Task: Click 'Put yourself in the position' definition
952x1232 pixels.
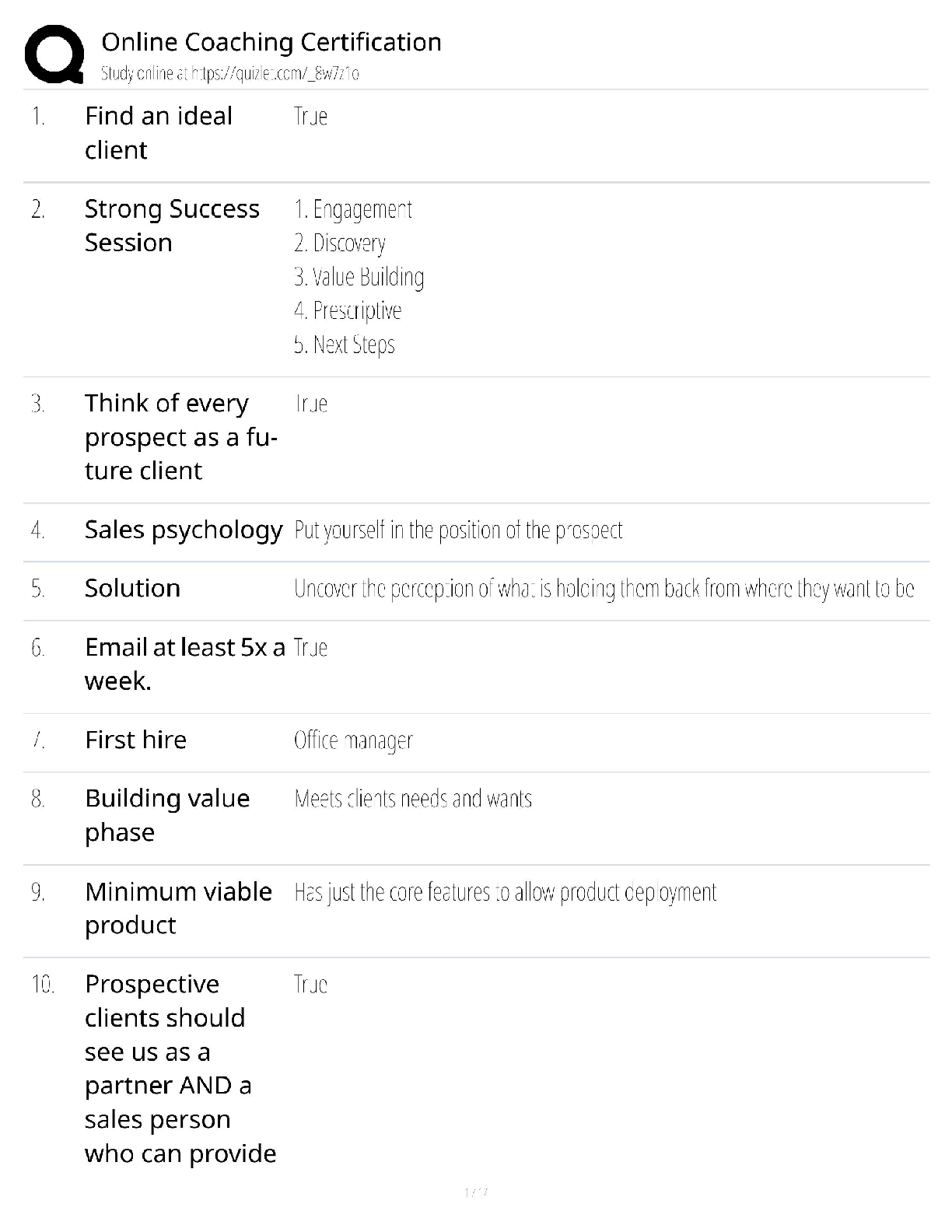Action: (458, 530)
